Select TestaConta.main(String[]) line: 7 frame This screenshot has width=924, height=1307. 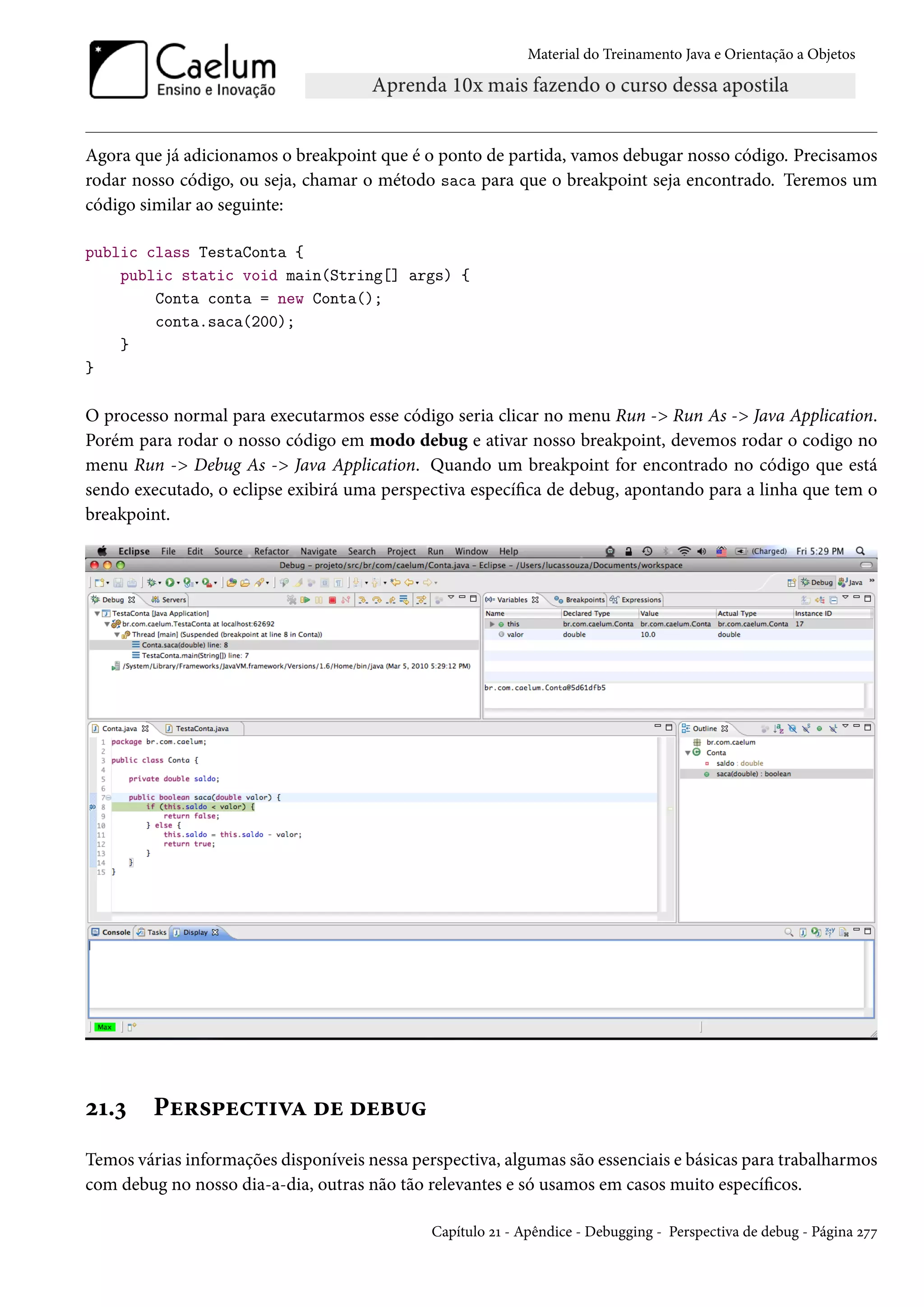pos(195,655)
